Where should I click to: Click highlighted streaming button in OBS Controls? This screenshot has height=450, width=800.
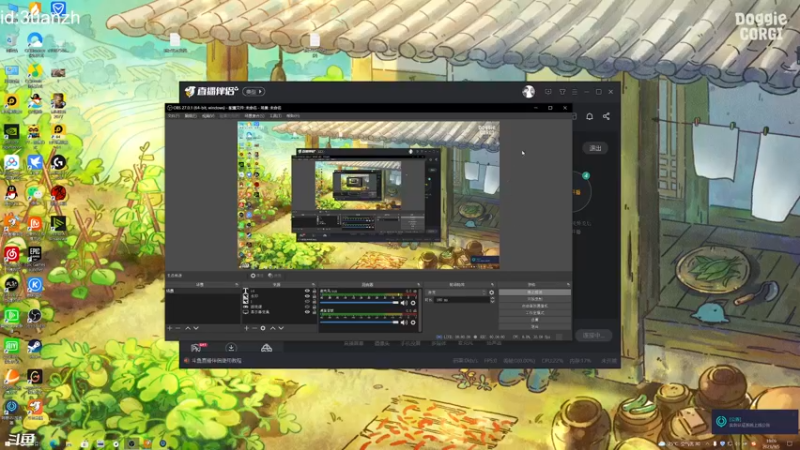[x=535, y=292]
